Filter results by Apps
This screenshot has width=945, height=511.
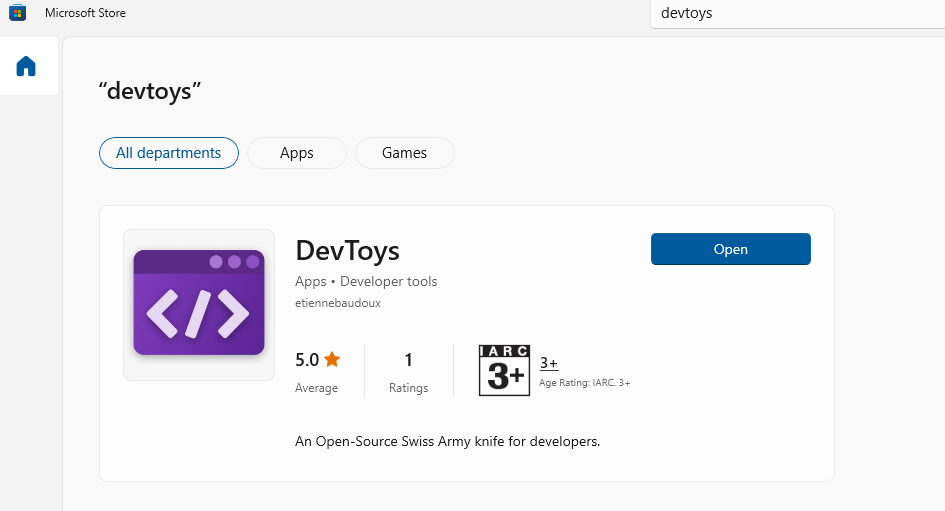297,153
